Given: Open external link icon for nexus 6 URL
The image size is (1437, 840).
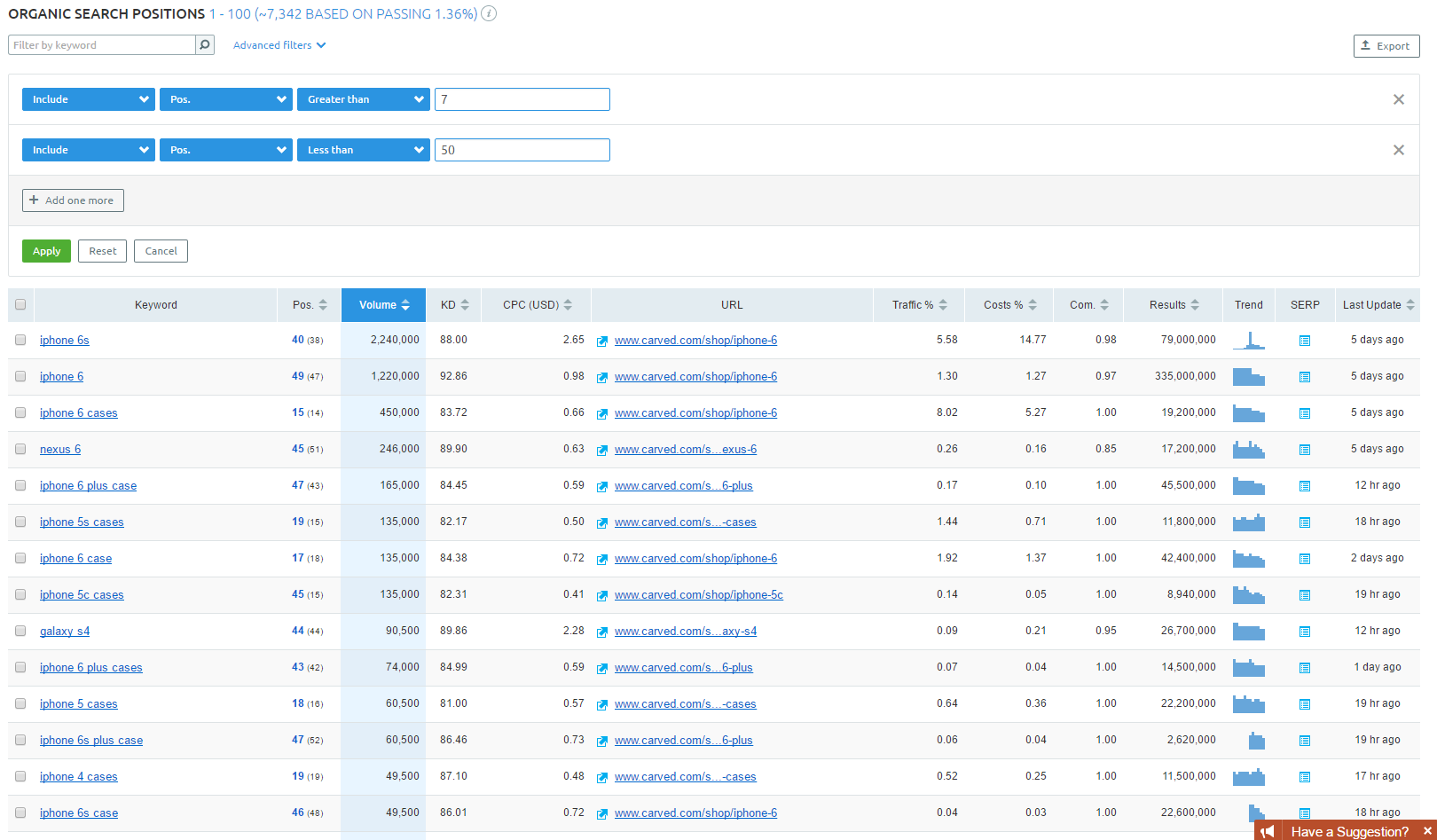Looking at the screenshot, I should pos(602,450).
